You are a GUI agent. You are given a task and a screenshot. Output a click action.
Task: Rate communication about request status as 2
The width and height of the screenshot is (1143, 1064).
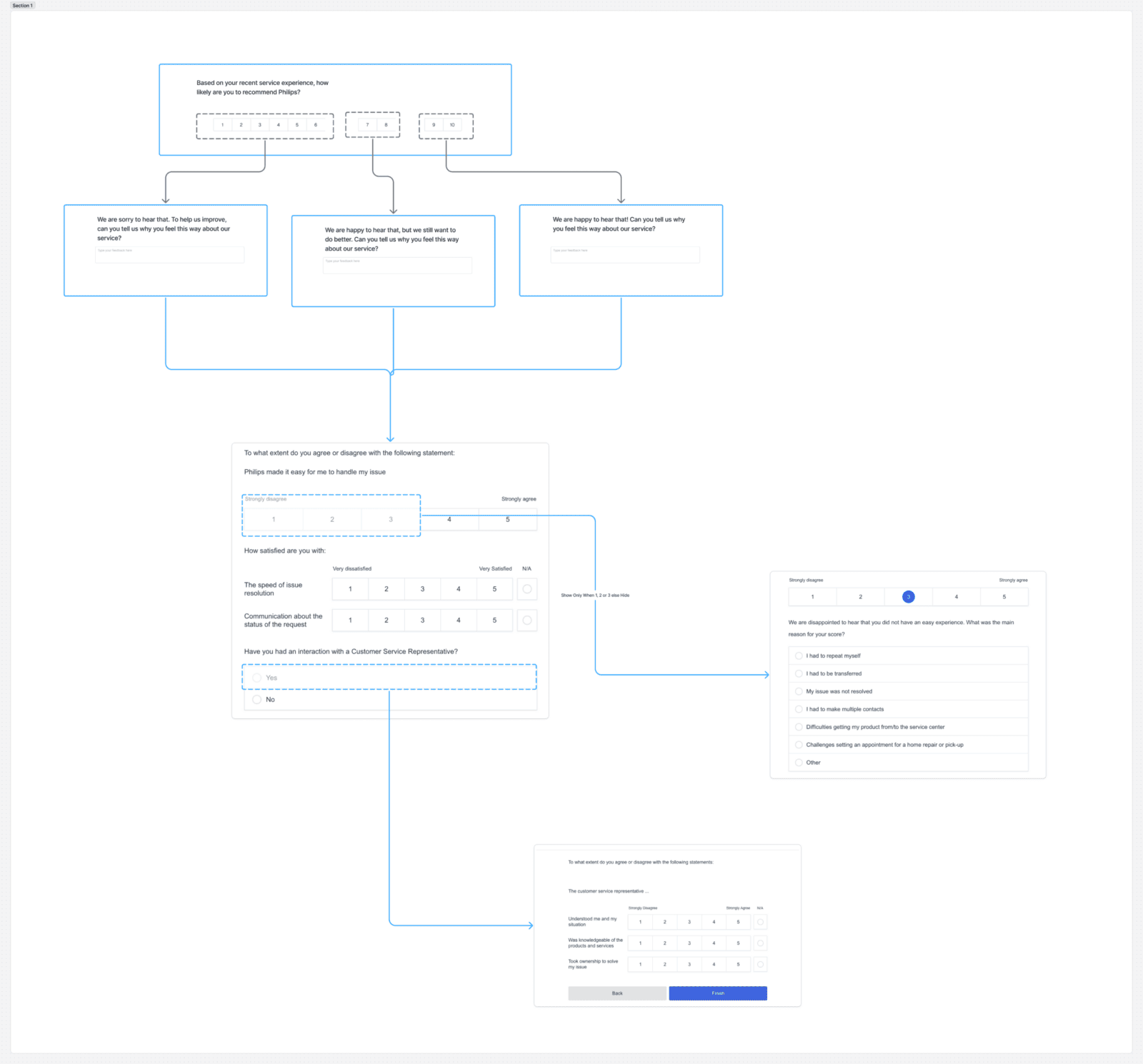coord(386,620)
